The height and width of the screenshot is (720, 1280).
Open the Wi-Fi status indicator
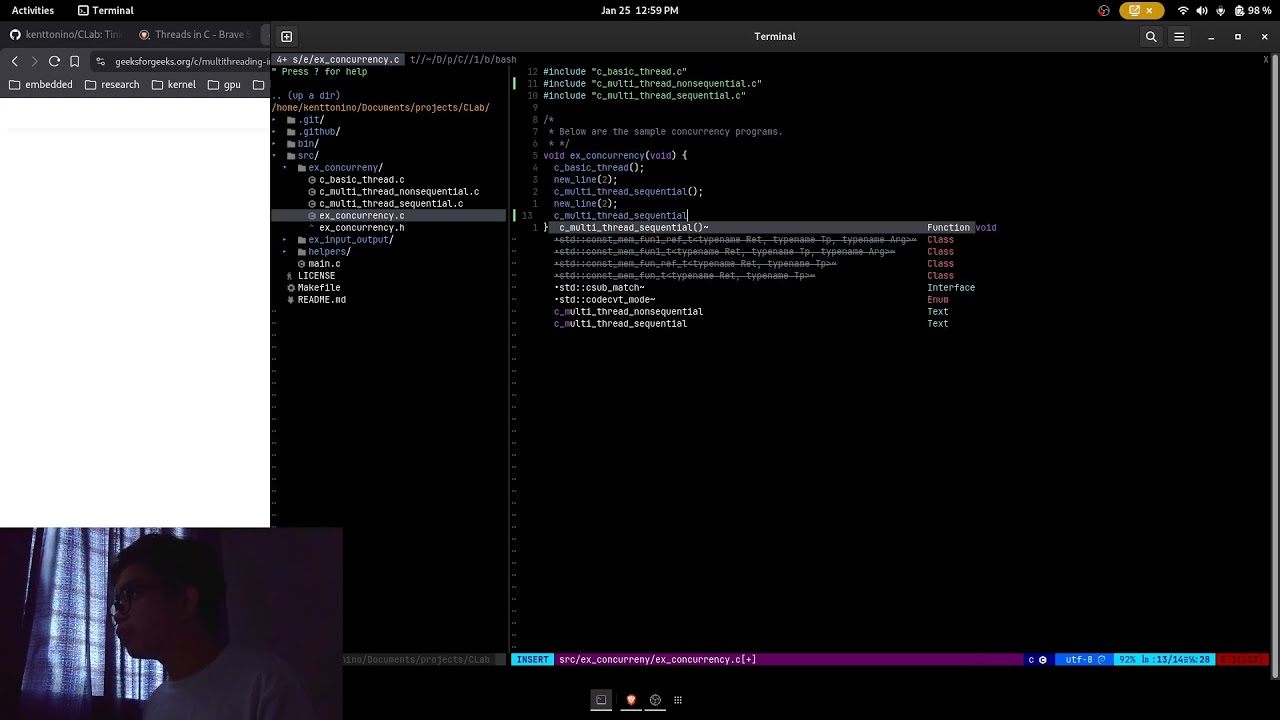coord(1183,11)
